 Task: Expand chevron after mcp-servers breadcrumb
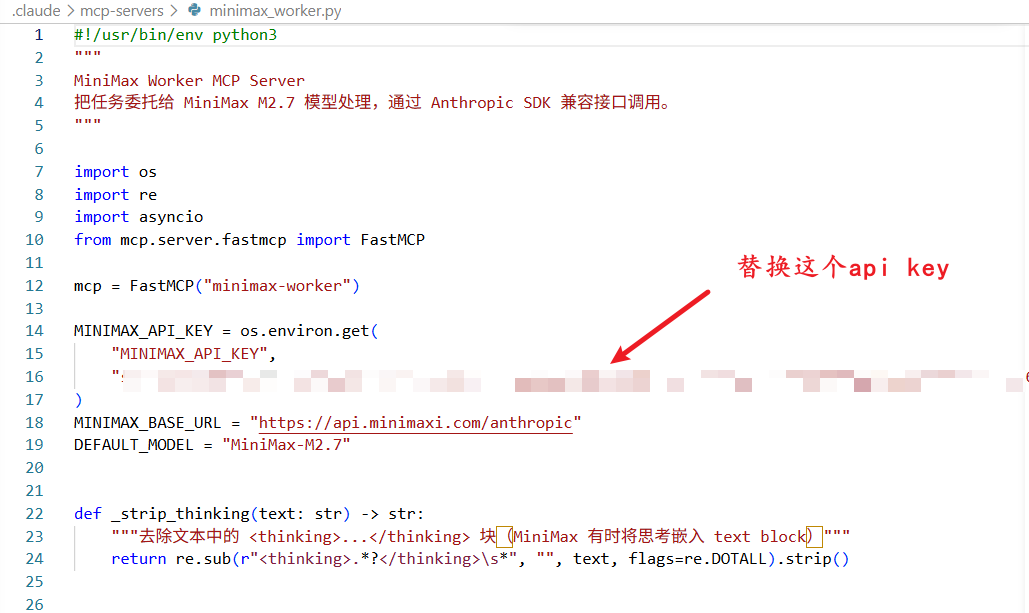[x=174, y=11]
